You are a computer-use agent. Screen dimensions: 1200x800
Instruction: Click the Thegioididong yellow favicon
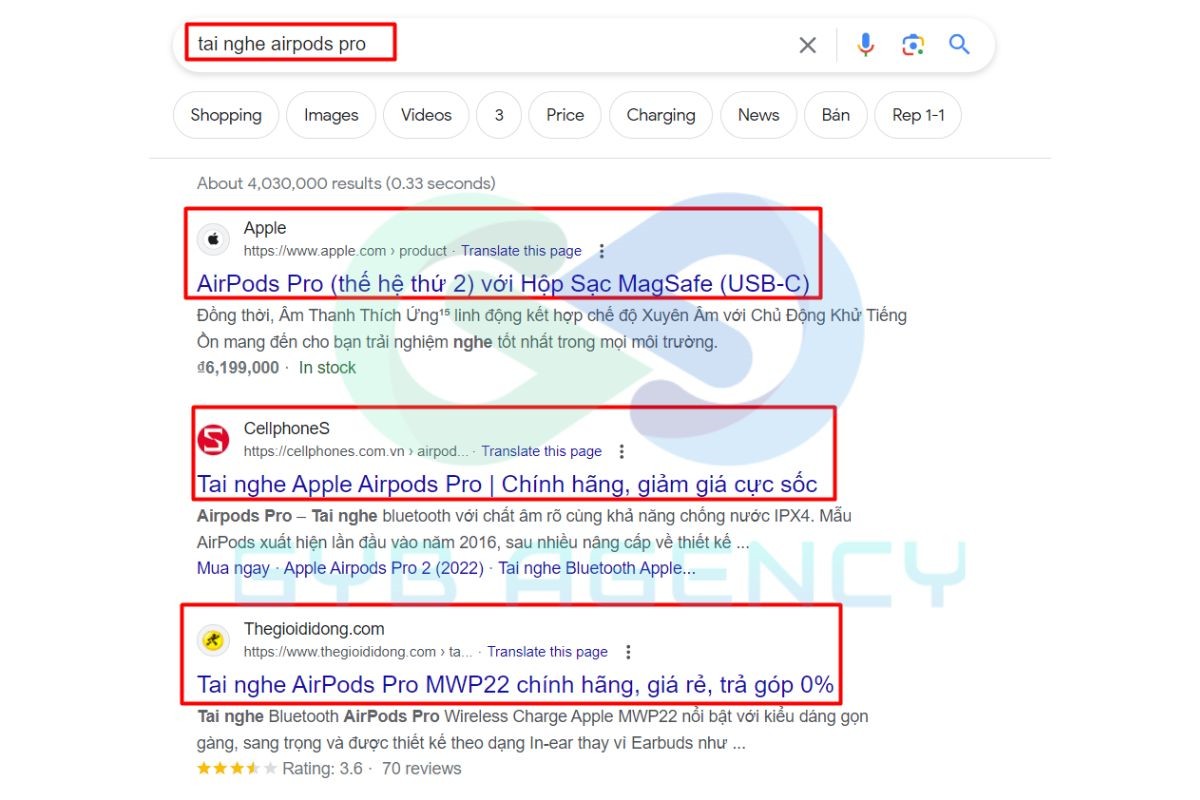tap(213, 640)
